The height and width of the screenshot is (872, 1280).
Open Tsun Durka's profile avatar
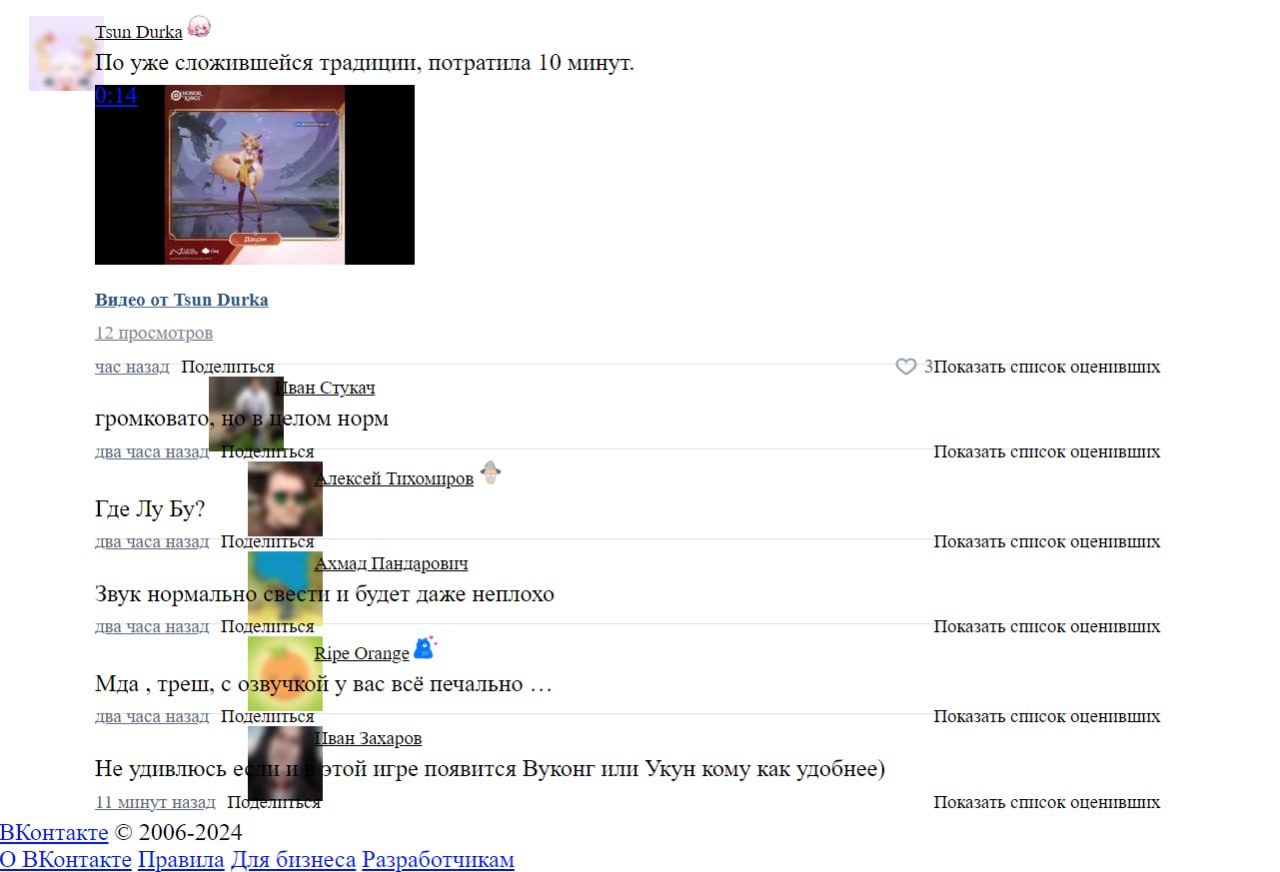coord(66,53)
